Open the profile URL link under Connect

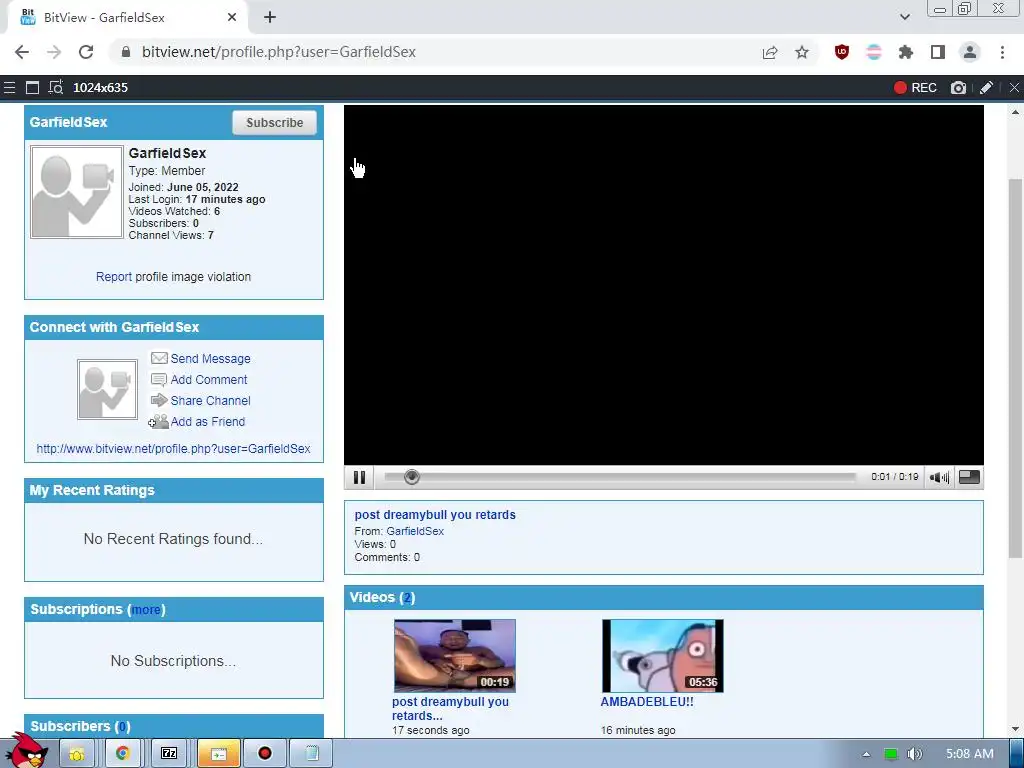click(173, 449)
